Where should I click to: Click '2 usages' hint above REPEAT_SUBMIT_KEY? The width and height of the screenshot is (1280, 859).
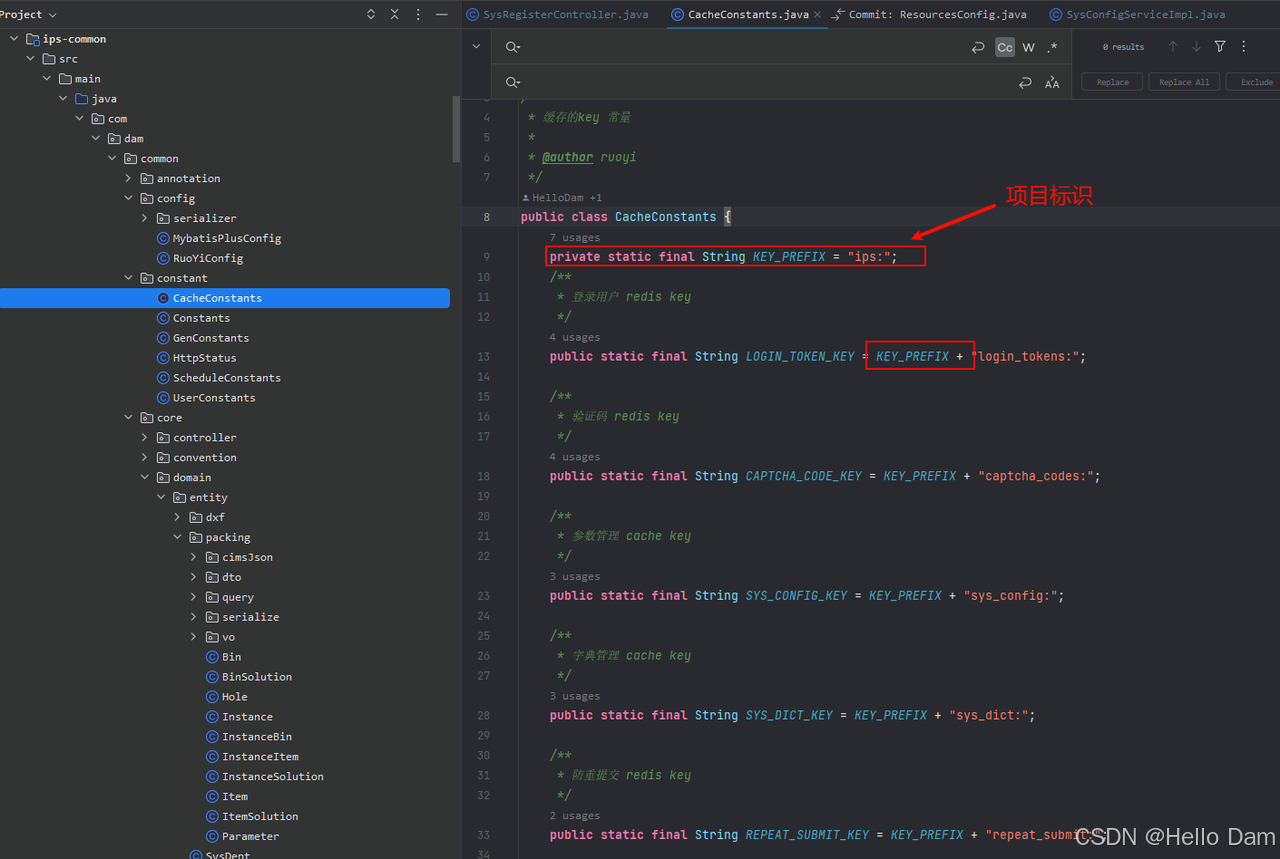point(574,816)
